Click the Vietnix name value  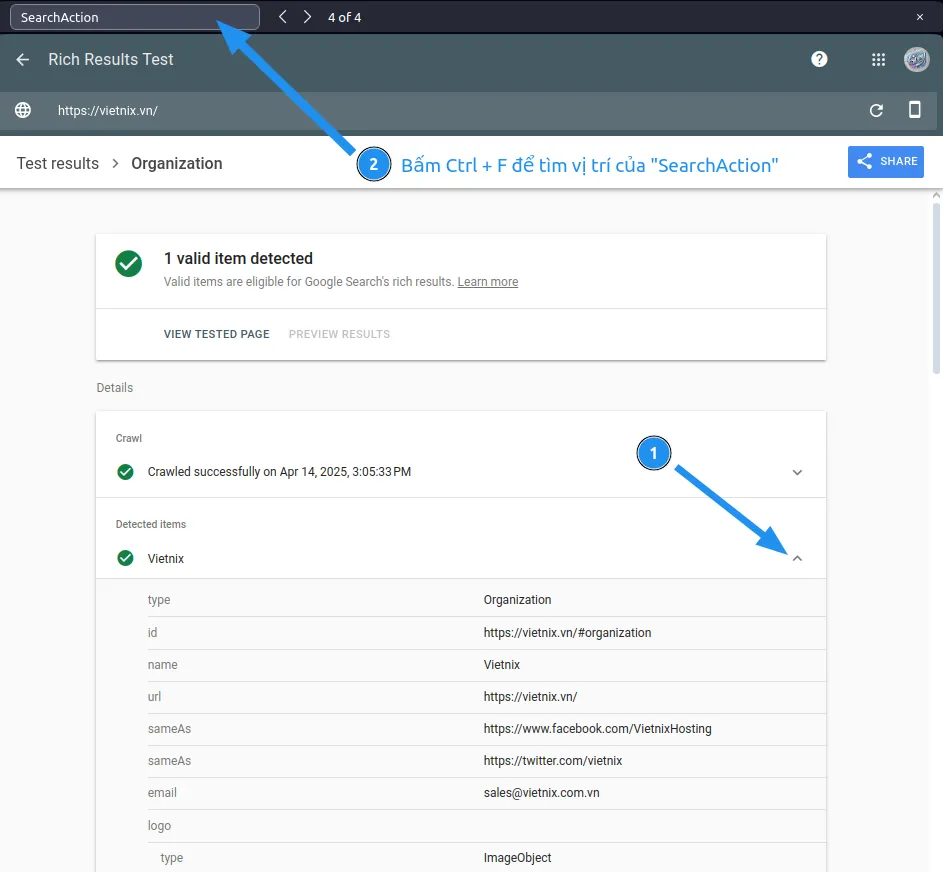pyautogui.click(x=502, y=665)
